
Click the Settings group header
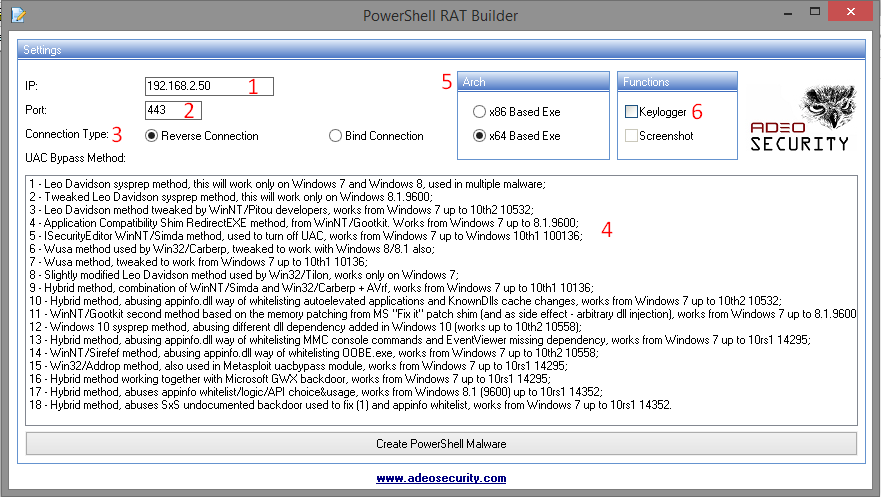coord(441,49)
